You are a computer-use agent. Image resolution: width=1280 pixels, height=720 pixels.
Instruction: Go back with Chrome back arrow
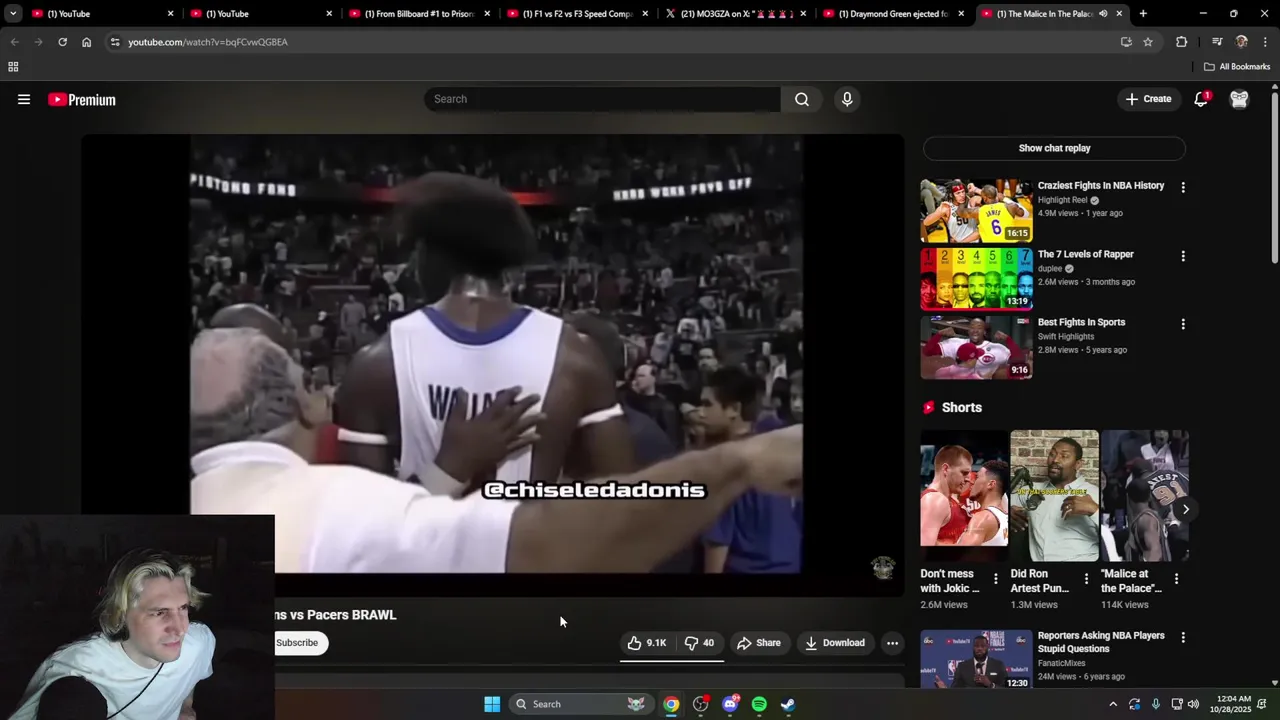click(x=14, y=42)
